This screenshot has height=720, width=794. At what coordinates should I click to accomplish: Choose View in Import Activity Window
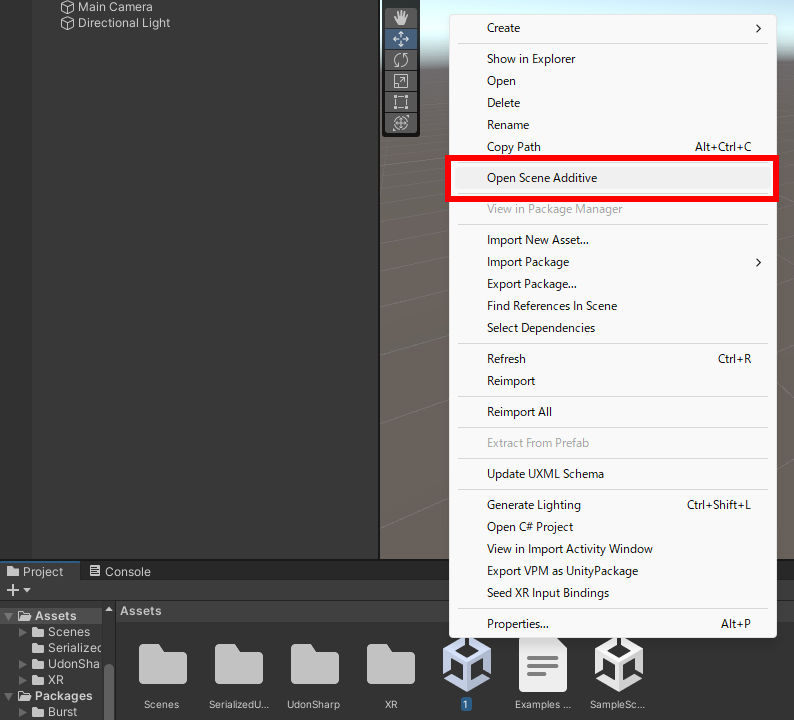(x=613, y=549)
